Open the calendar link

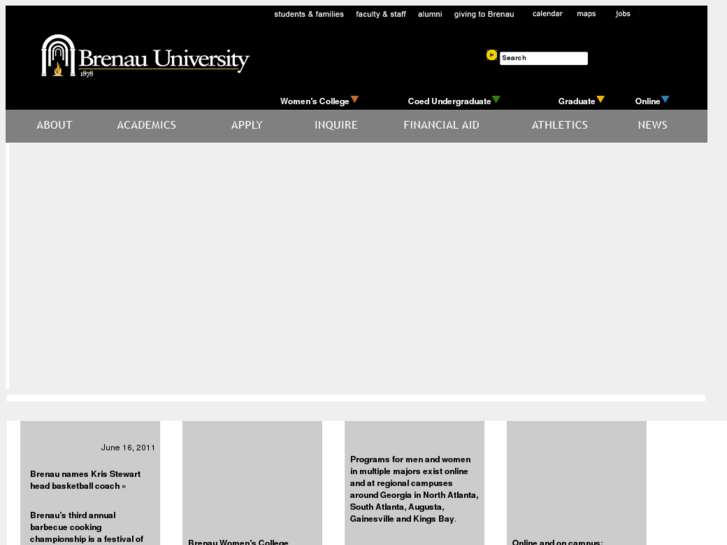(x=547, y=14)
